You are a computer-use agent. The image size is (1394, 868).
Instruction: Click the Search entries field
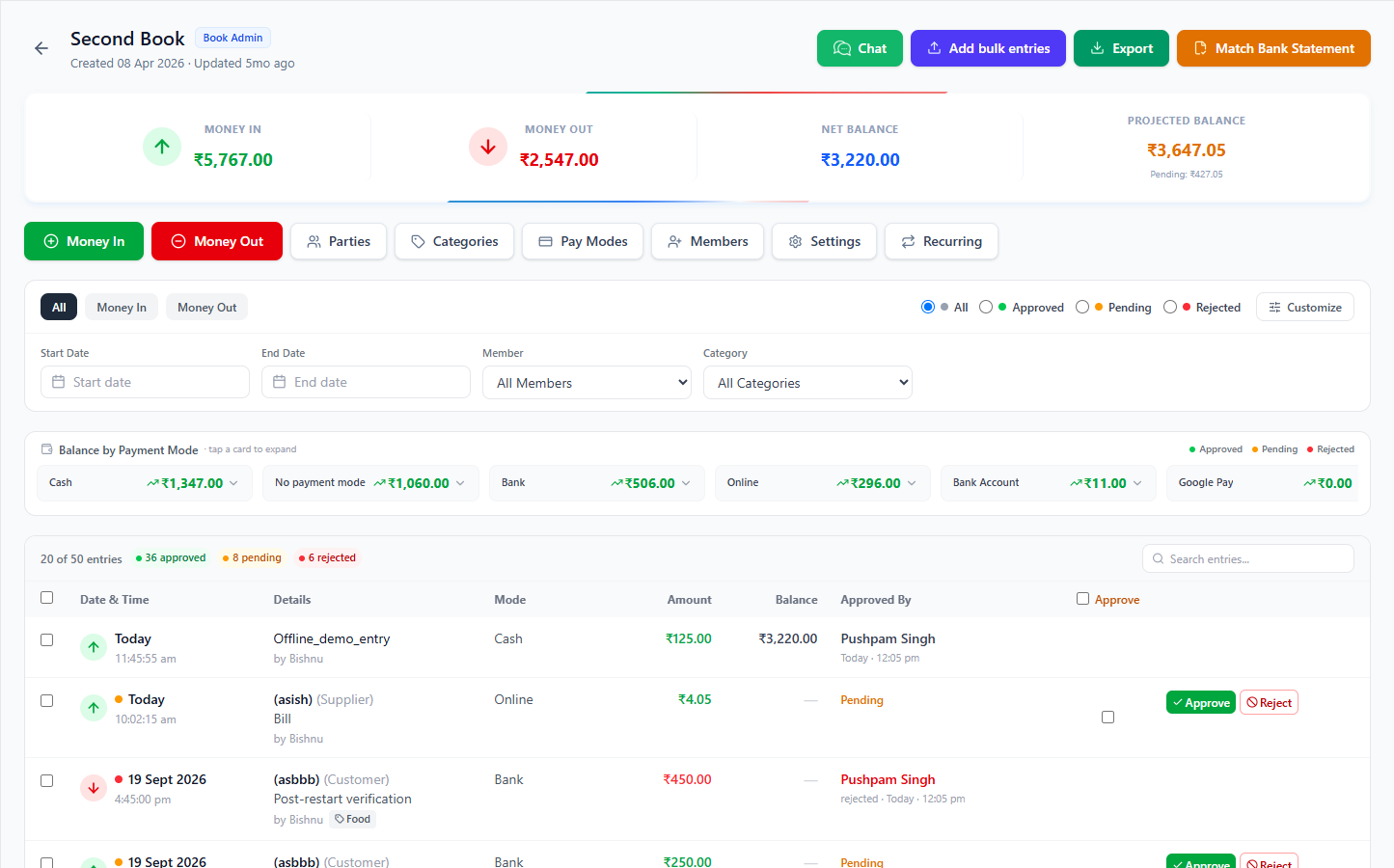pos(1248,558)
